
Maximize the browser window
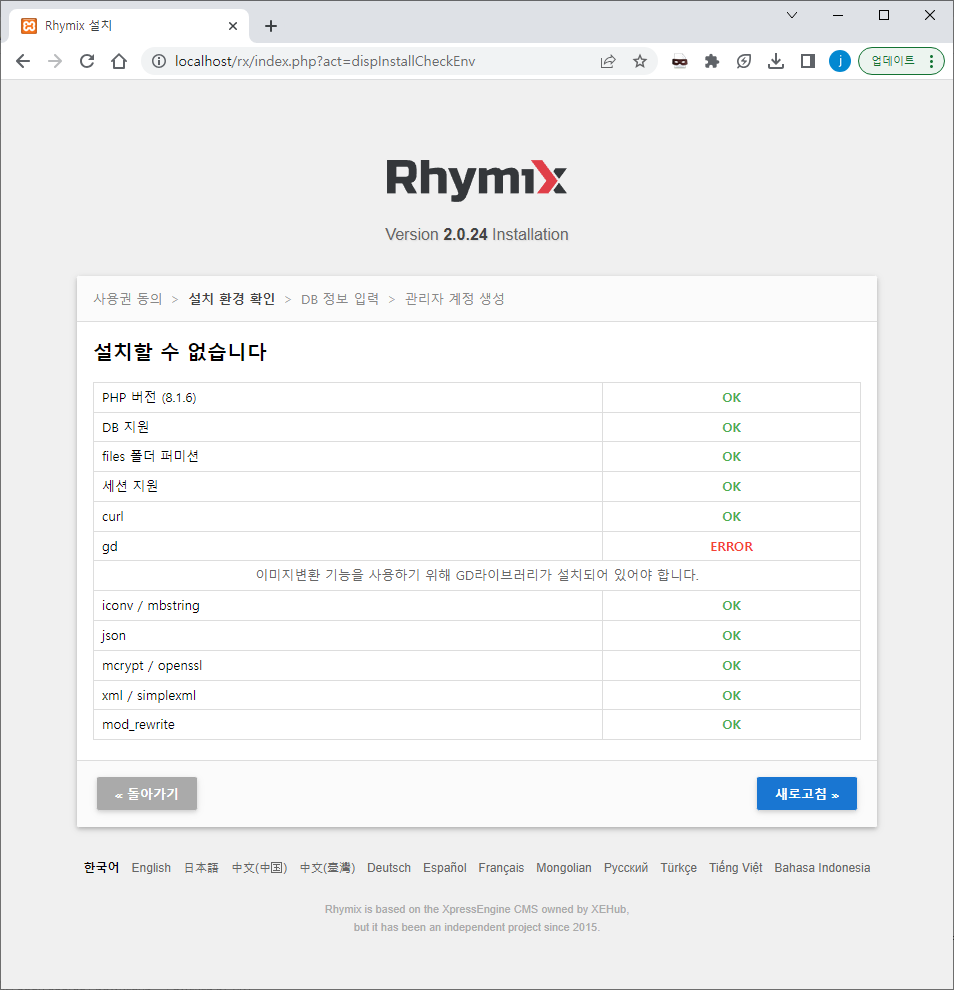[884, 15]
